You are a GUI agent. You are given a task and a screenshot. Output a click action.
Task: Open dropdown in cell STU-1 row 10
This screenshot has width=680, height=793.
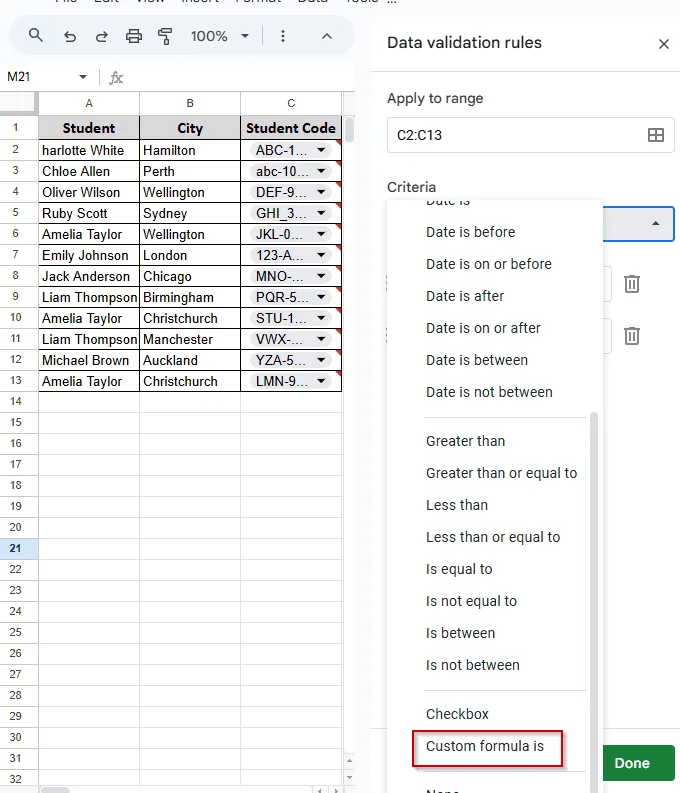(321, 318)
